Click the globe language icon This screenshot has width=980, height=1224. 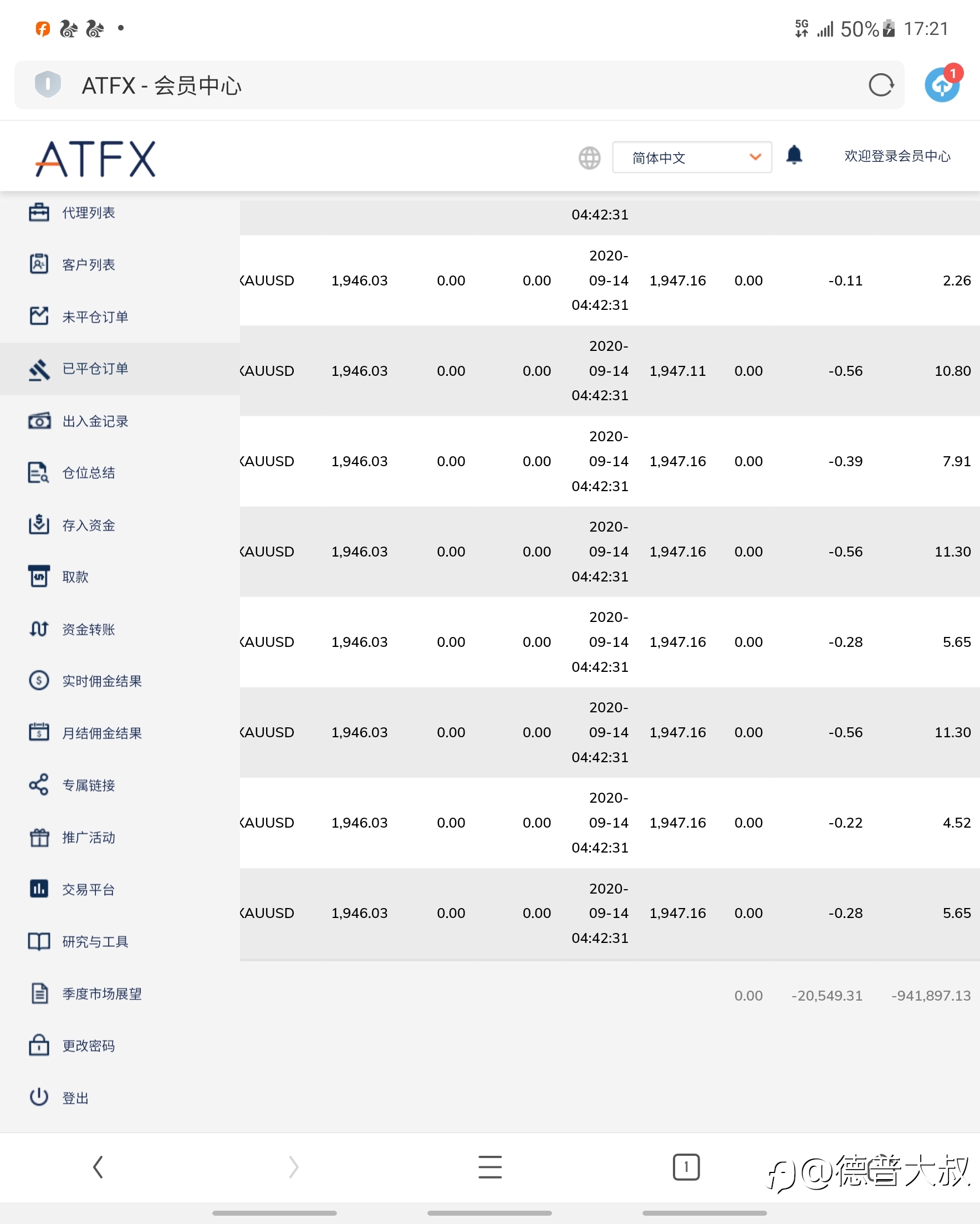click(x=589, y=158)
